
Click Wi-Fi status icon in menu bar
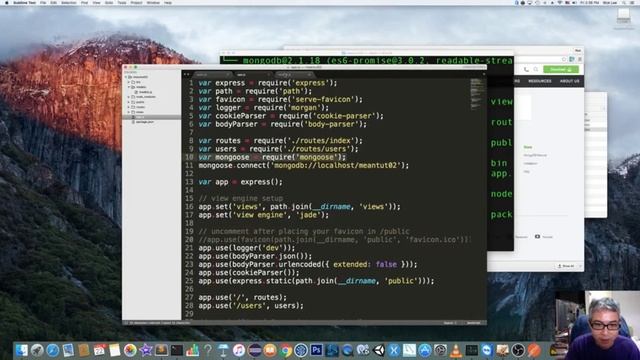[560, 2]
